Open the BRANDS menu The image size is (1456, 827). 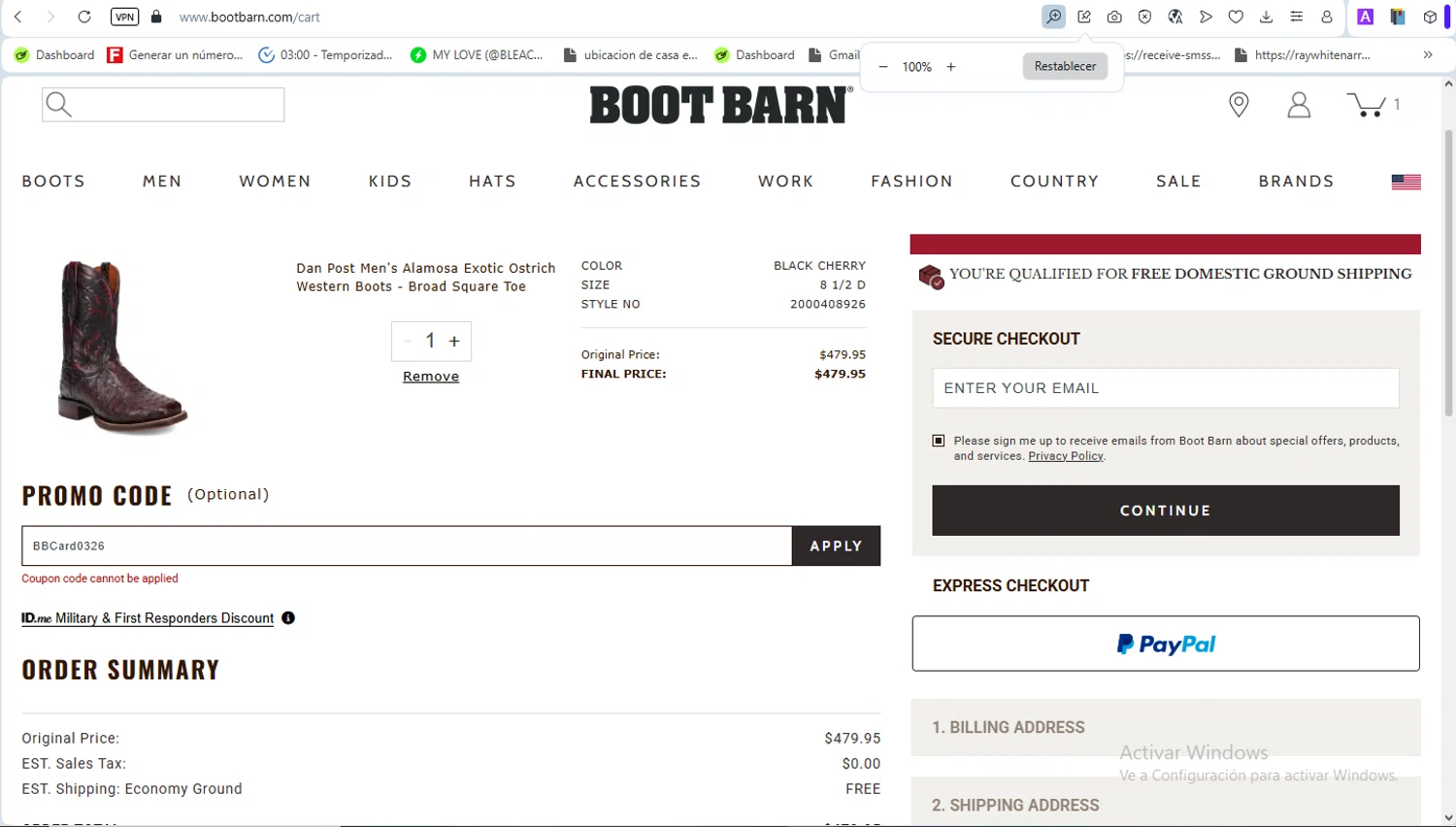[1296, 182]
